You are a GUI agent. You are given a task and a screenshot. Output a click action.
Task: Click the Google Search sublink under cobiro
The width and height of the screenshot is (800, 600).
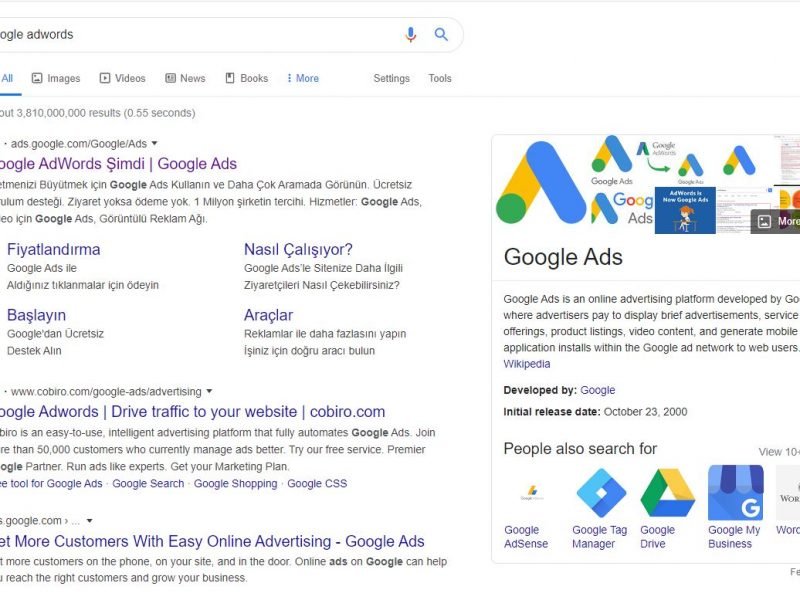pyautogui.click(x=148, y=484)
